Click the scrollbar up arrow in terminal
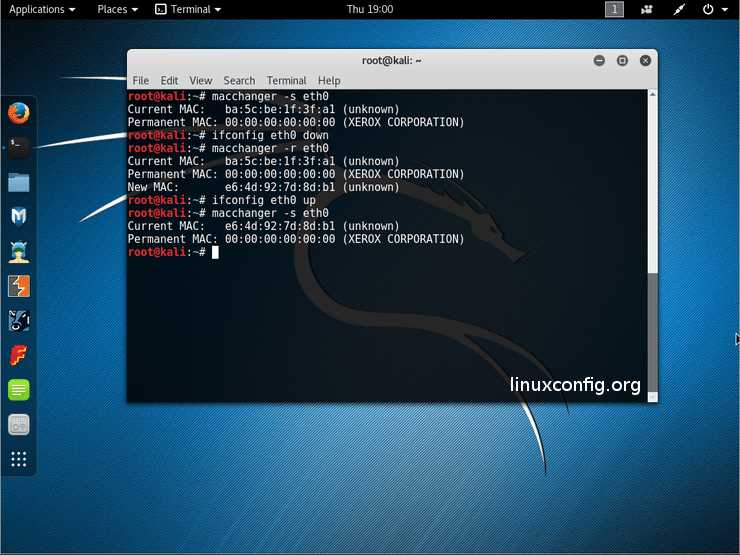The width and height of the screenshot is (740, 555). point(653,94)
